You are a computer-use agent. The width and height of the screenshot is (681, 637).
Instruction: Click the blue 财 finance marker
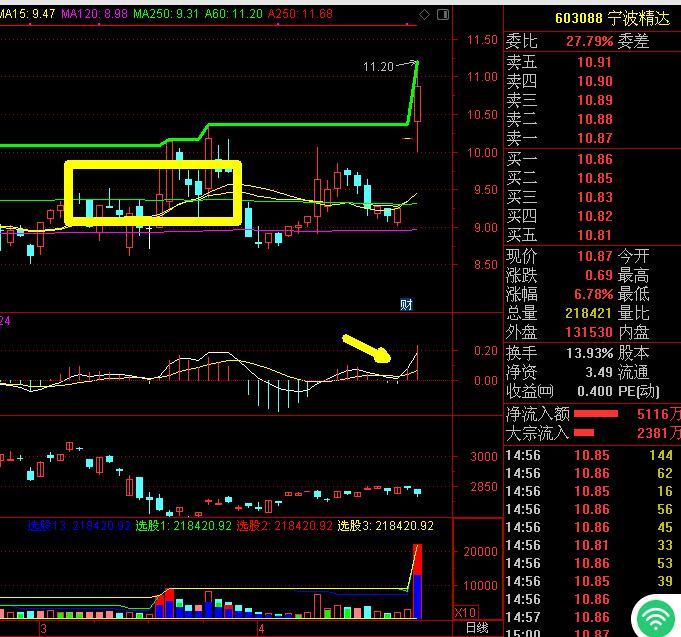(406, 304)
